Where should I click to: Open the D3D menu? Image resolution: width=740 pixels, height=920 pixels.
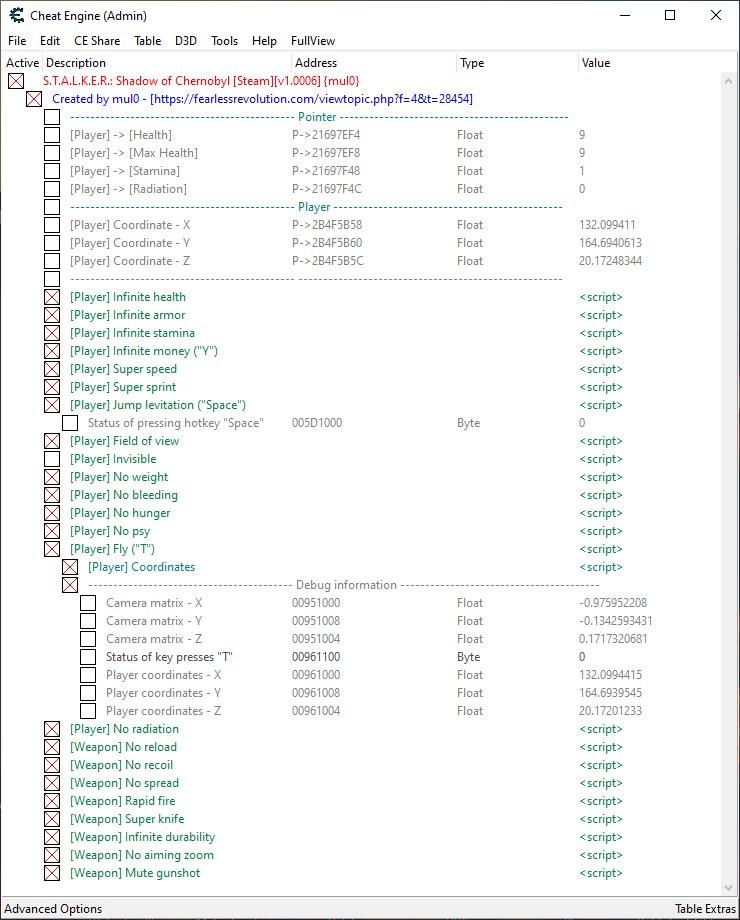(x=185, y=41)
